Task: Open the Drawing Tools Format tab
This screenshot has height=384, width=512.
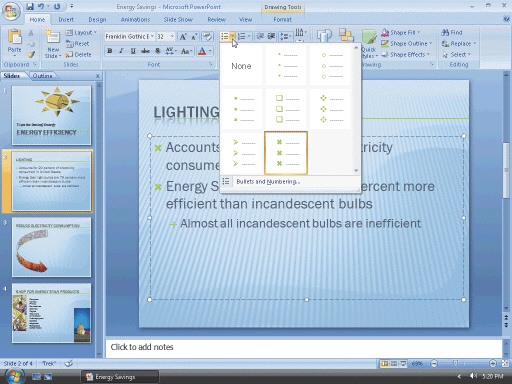Action: point(282,20)
